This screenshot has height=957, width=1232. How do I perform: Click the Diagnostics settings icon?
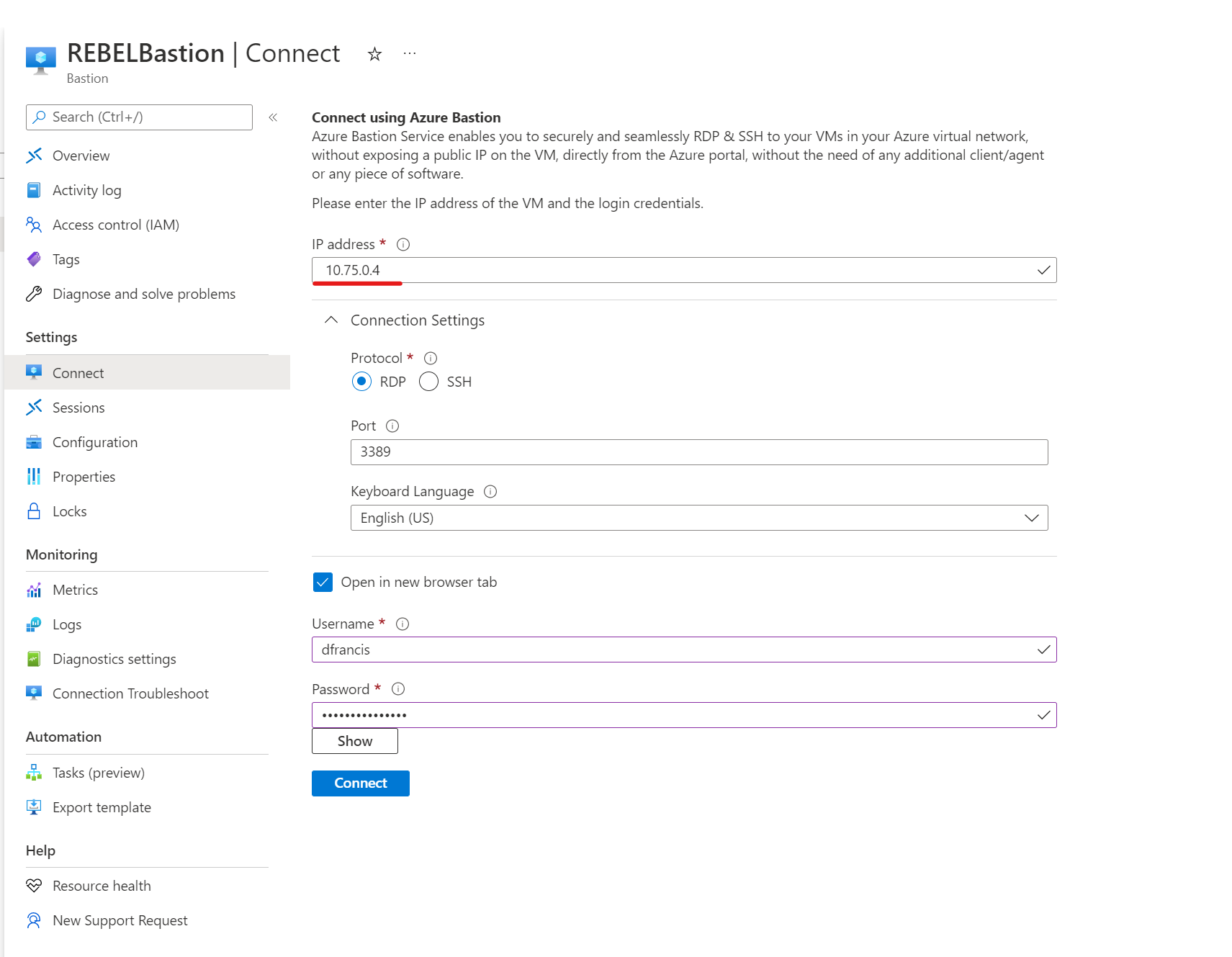(x=34, y=659)
